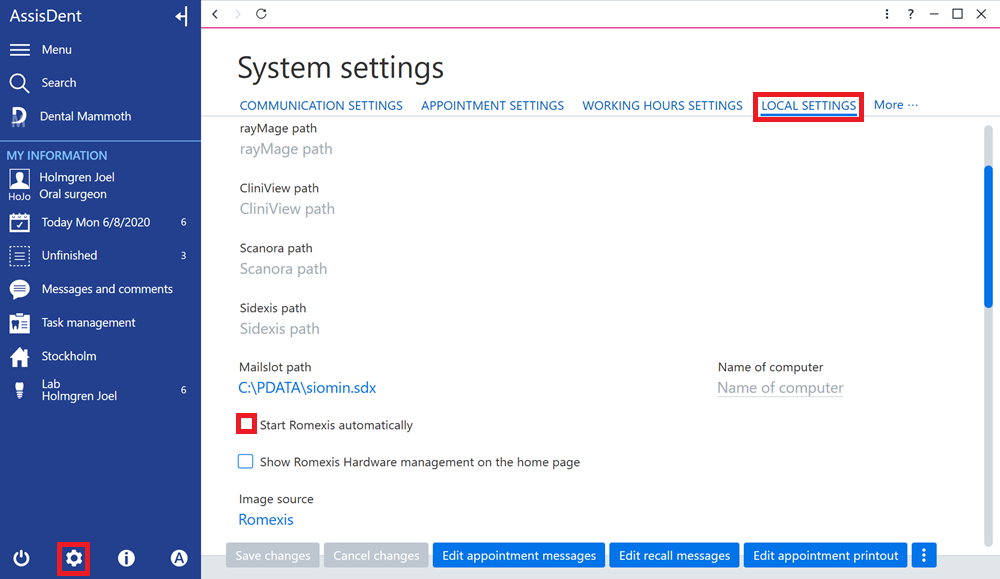Click the Name of computer field
This screenshot has width=1000, height=579.
780,388
